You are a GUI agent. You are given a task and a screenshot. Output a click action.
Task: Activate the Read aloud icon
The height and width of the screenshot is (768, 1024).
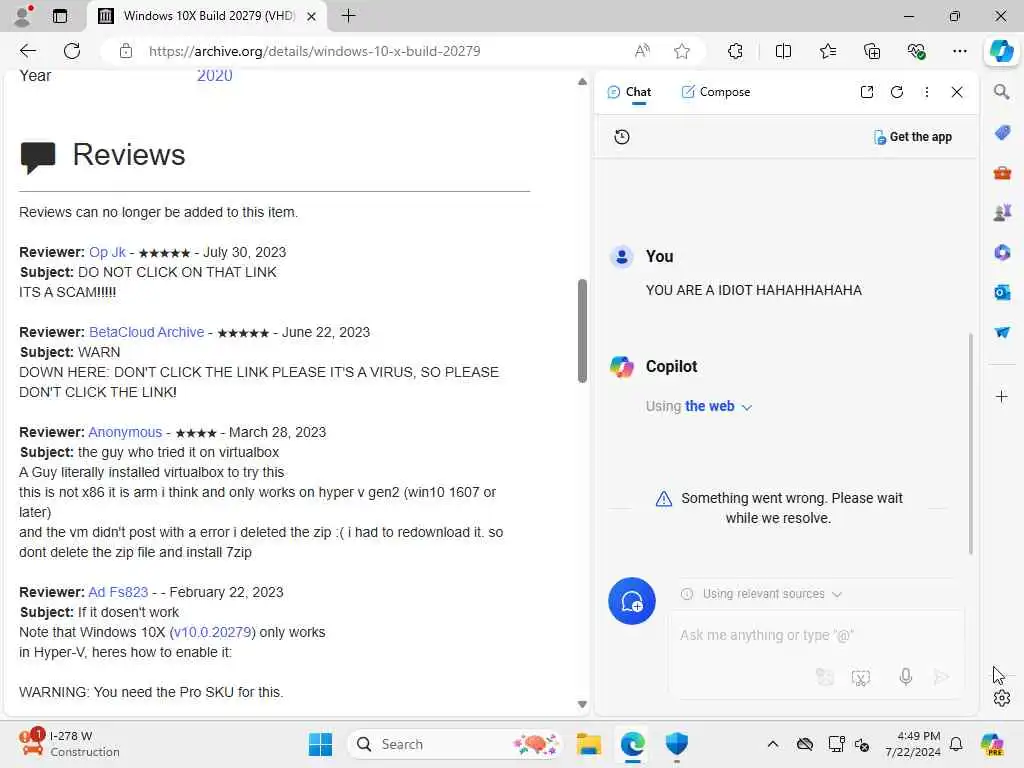pyautogui.click(x=642, y=51)
